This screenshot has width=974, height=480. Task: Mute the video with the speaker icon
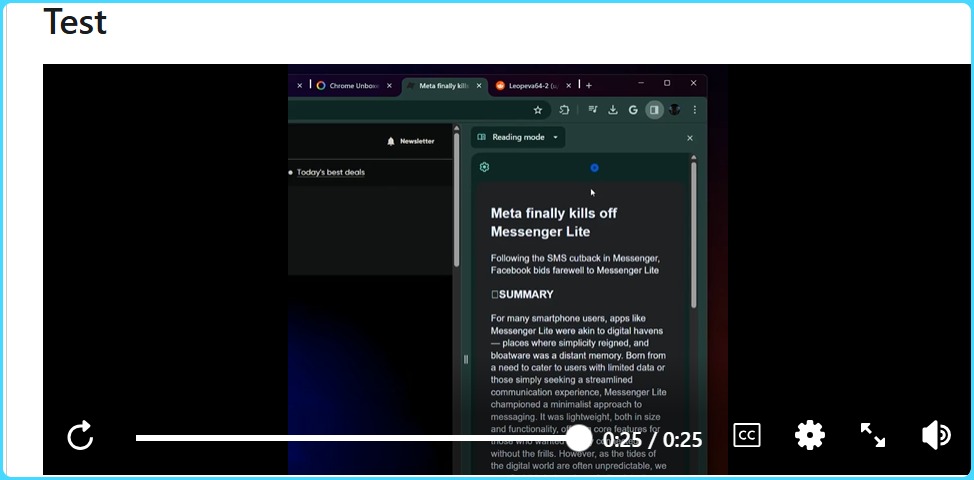coord(936,435)
